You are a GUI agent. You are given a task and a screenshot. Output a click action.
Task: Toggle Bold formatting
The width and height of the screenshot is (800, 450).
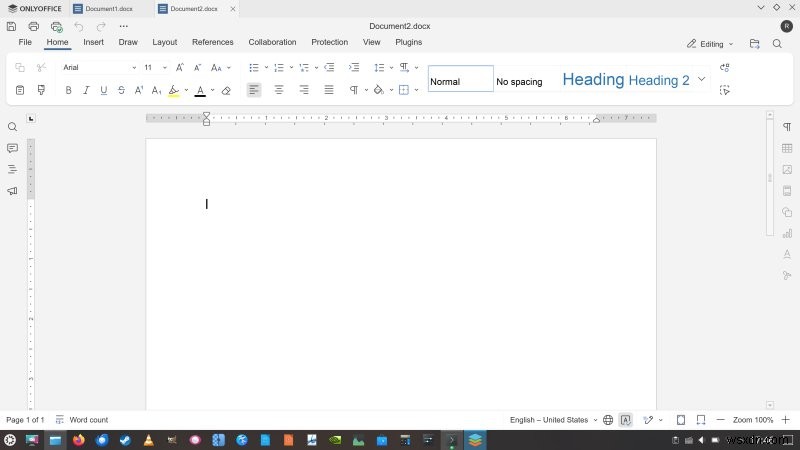pyautogui.click(x=68, y=90)
